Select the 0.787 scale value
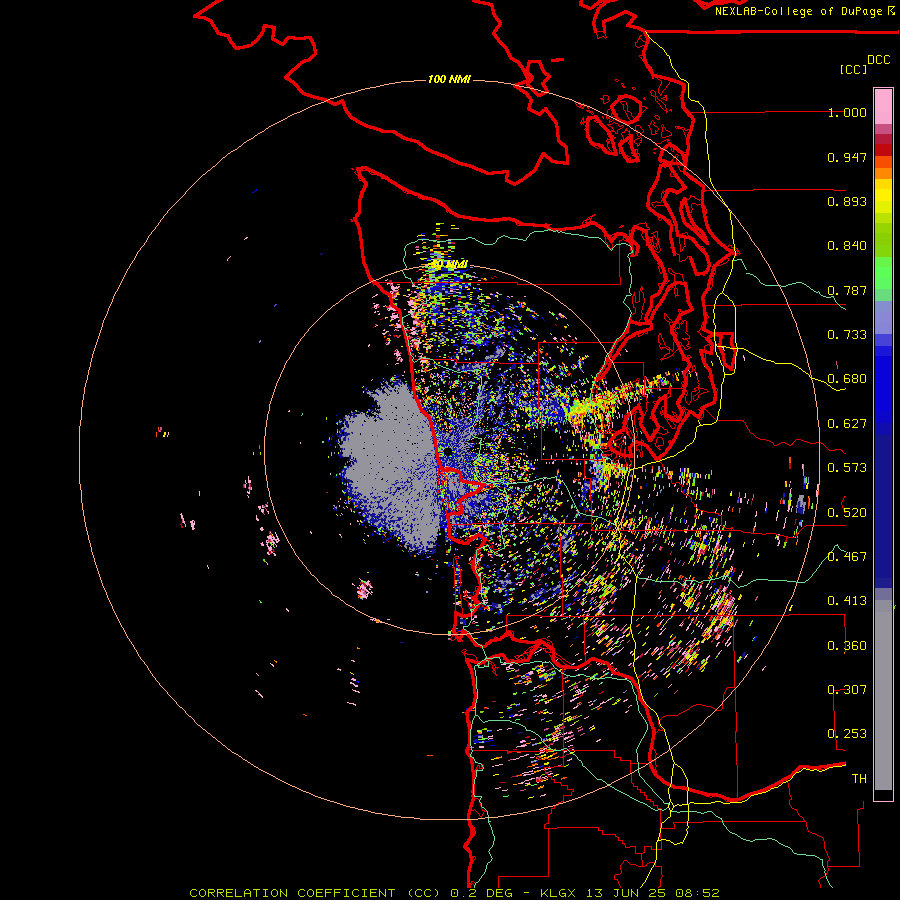The image size is (900, 900). pyautogui.click(x=847, y=290)
